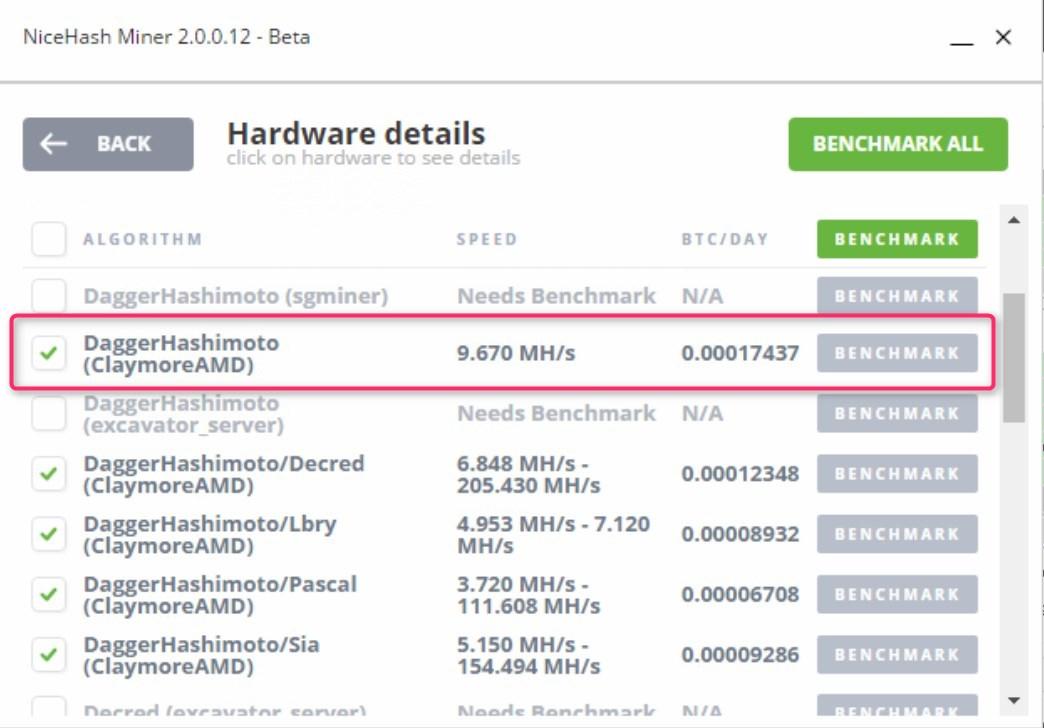1044x728 pixels.
Task: Uncheck DaggerHashimoto/Pascal (ClaymoreAMD)
Action: click(49, 594)
